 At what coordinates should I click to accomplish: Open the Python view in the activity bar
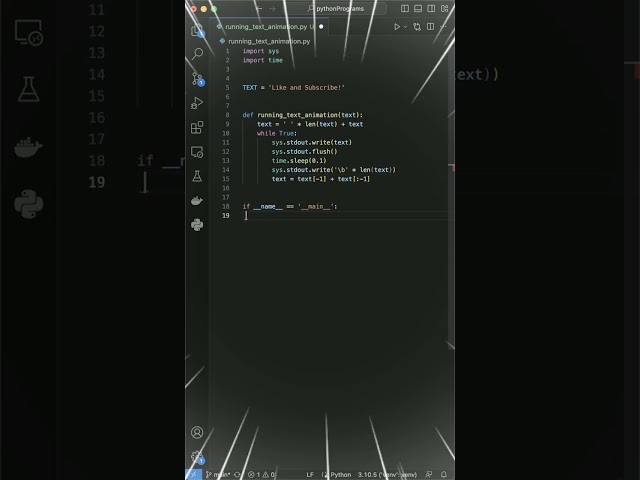(197, 225)
